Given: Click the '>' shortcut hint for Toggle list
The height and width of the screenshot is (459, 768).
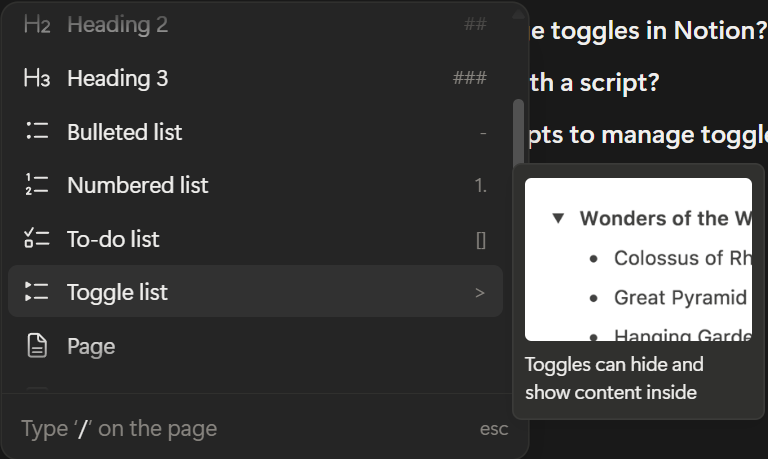Looking at the screenshot, I should 480,293.
